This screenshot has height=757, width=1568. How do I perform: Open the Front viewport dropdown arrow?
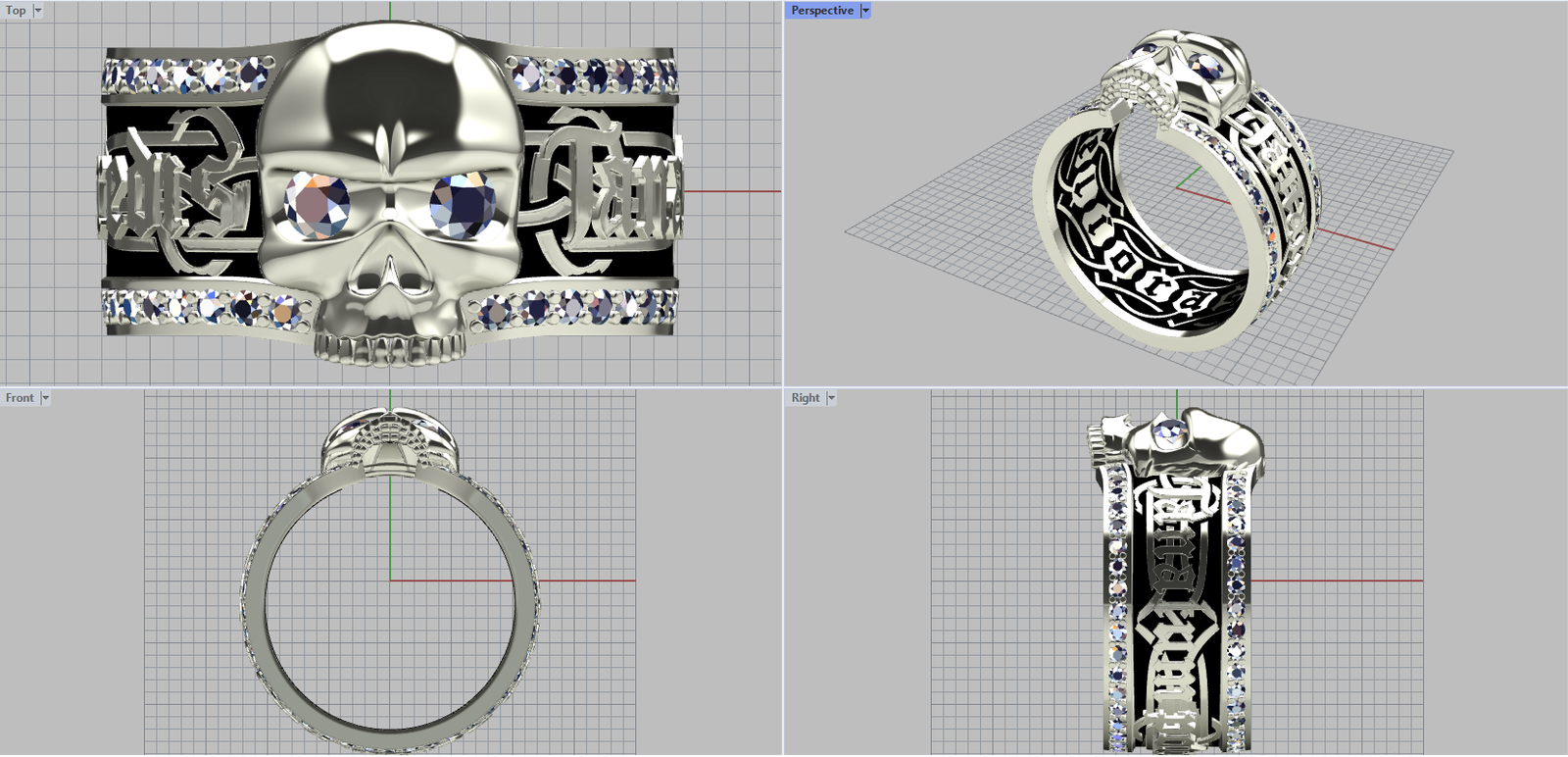tap(45, 398)
